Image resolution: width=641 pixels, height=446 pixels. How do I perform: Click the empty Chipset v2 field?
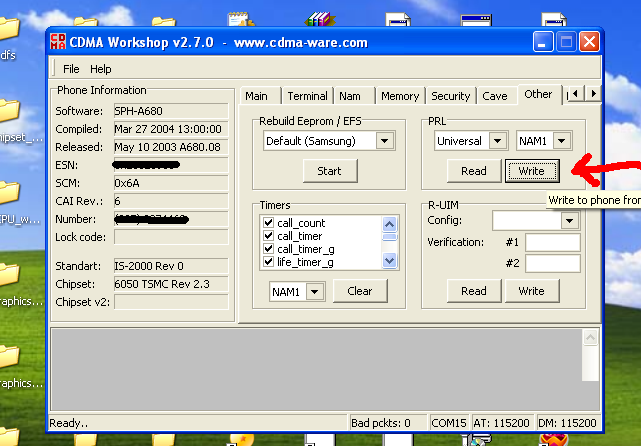tap(171, 302)
